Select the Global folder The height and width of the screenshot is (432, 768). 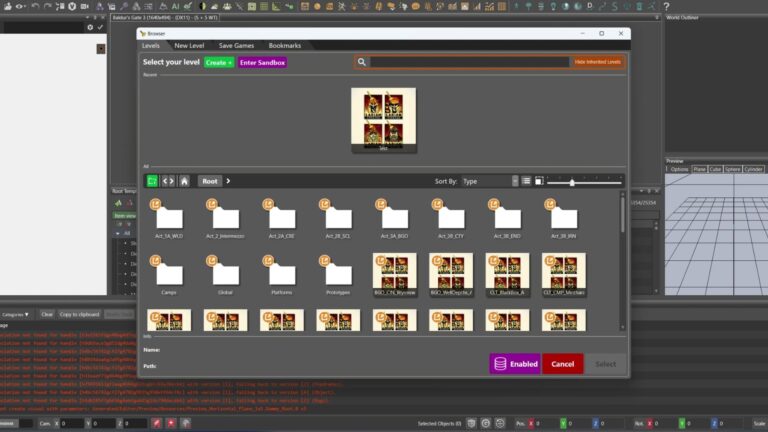(x=225, y=275)
